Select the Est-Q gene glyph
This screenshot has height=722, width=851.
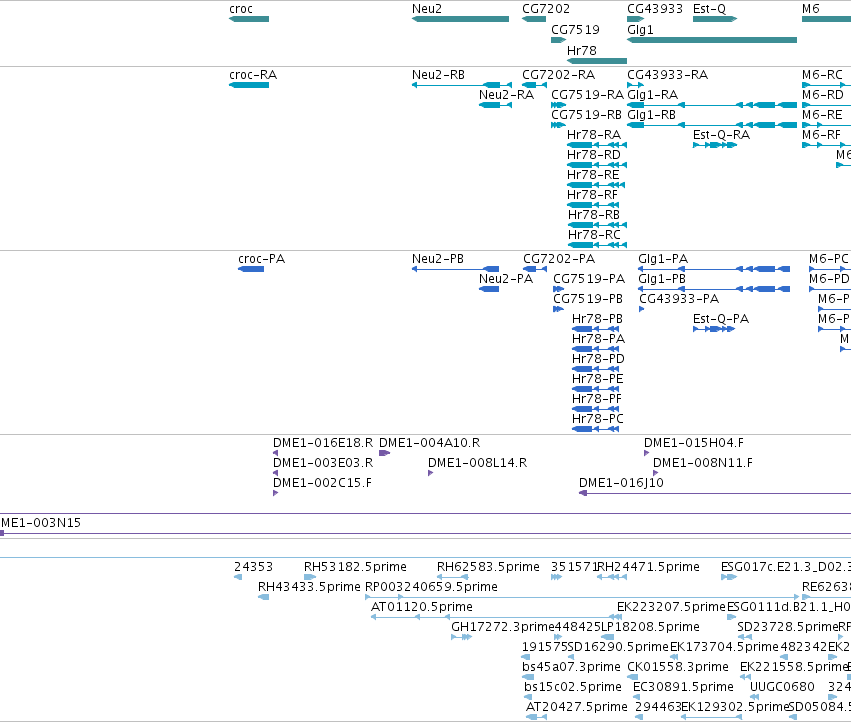click(x=715, y=19)
